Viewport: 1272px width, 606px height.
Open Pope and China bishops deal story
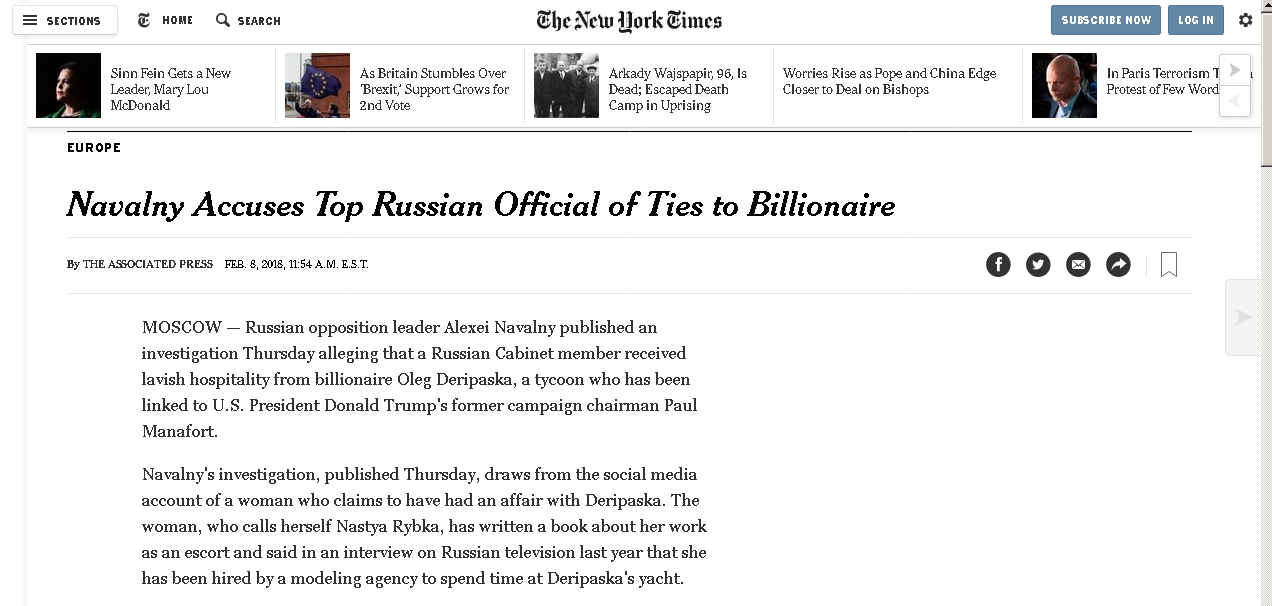point(890,81)
